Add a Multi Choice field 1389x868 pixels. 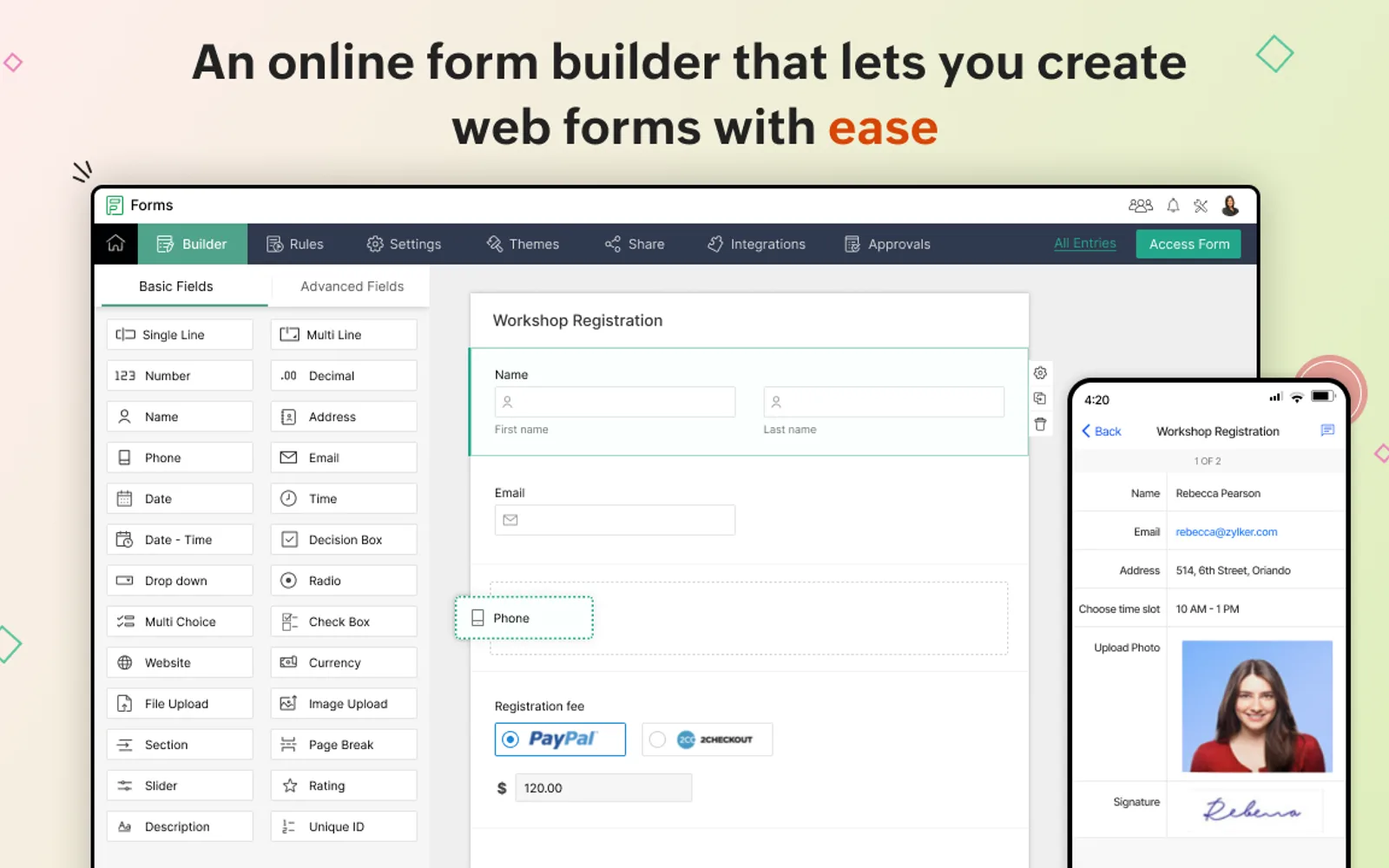pyautogui.click(x=180, y=621)
